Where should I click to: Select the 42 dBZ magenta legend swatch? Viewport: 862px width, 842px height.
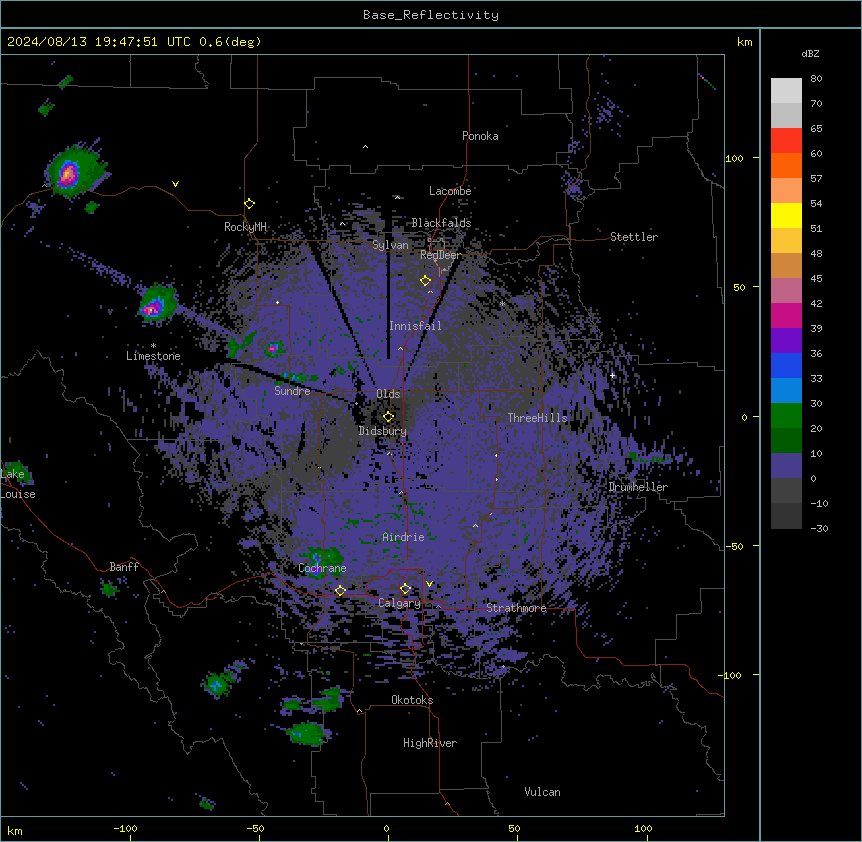coord(786,315)
